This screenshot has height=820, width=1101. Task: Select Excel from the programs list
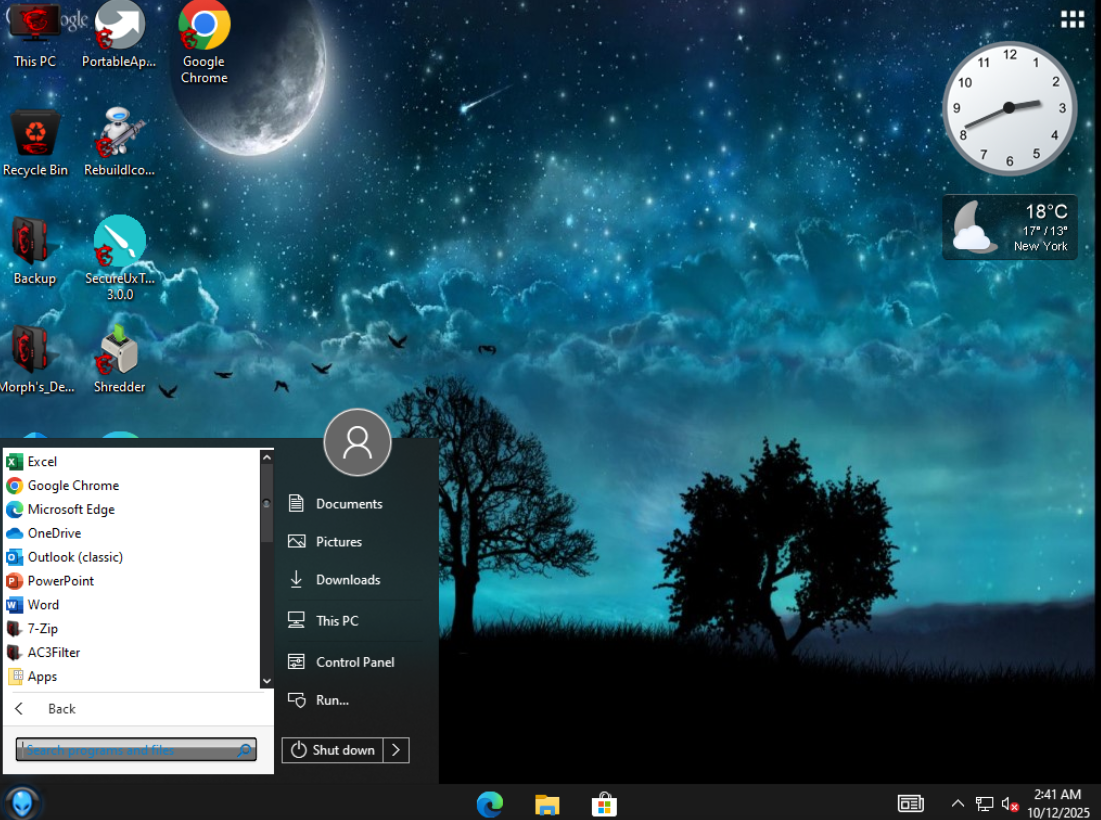42,461
